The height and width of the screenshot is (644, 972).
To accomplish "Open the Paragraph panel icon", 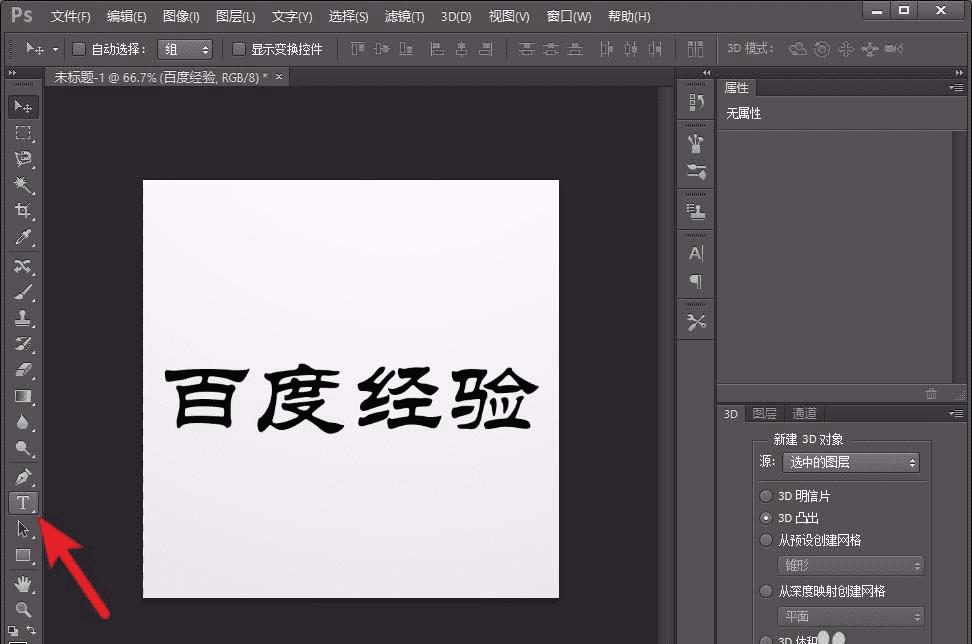I will [x=696, y=281].
